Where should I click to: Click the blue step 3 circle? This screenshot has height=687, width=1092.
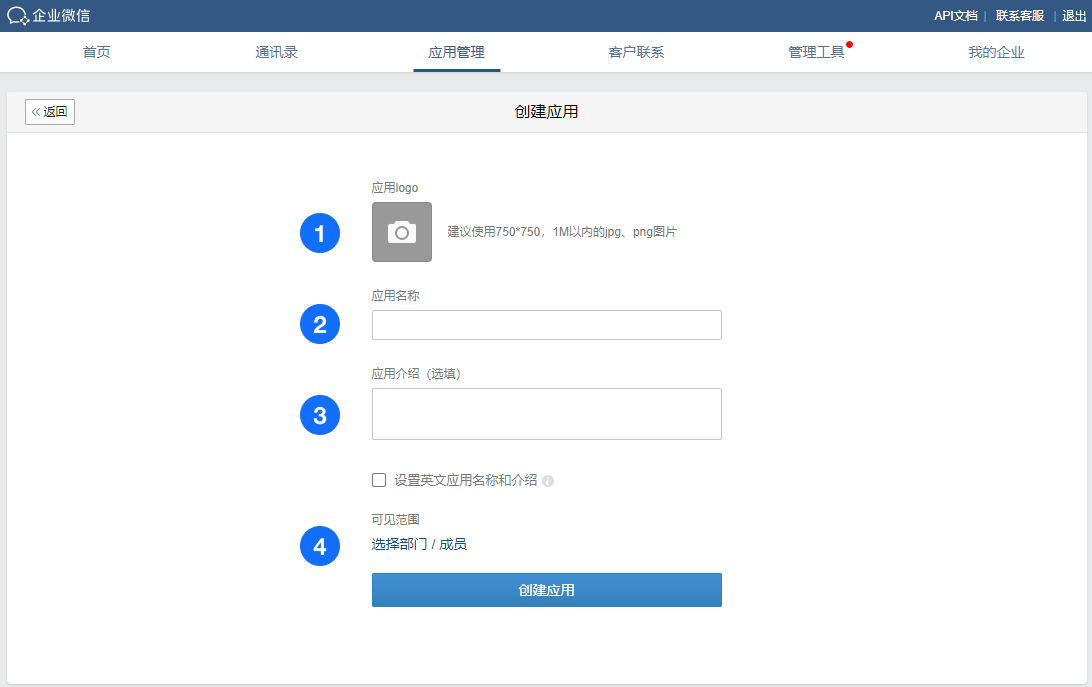pyautogui.click(x=320, y=415)
